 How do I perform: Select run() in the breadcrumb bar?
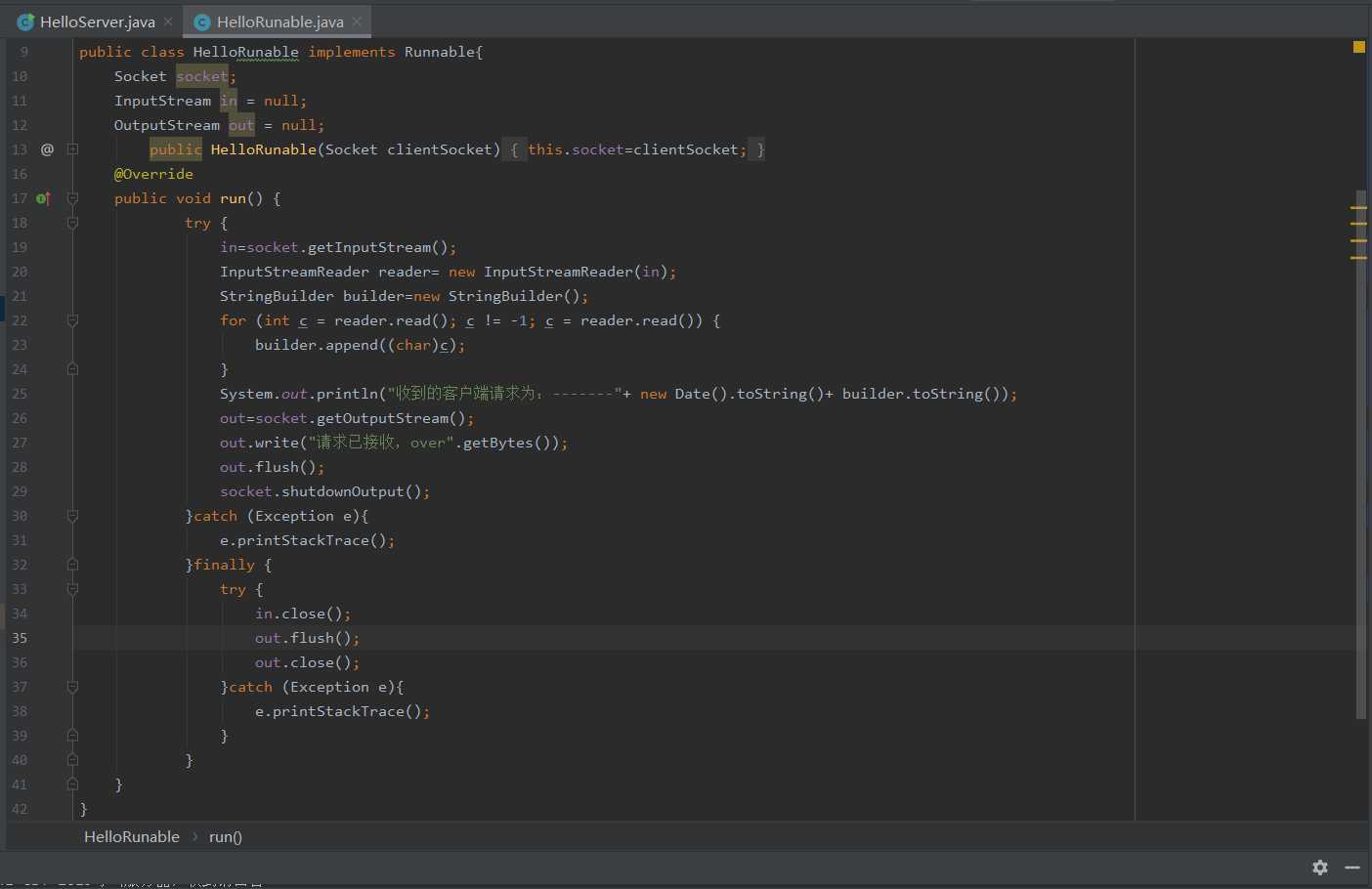coord(226,836)
